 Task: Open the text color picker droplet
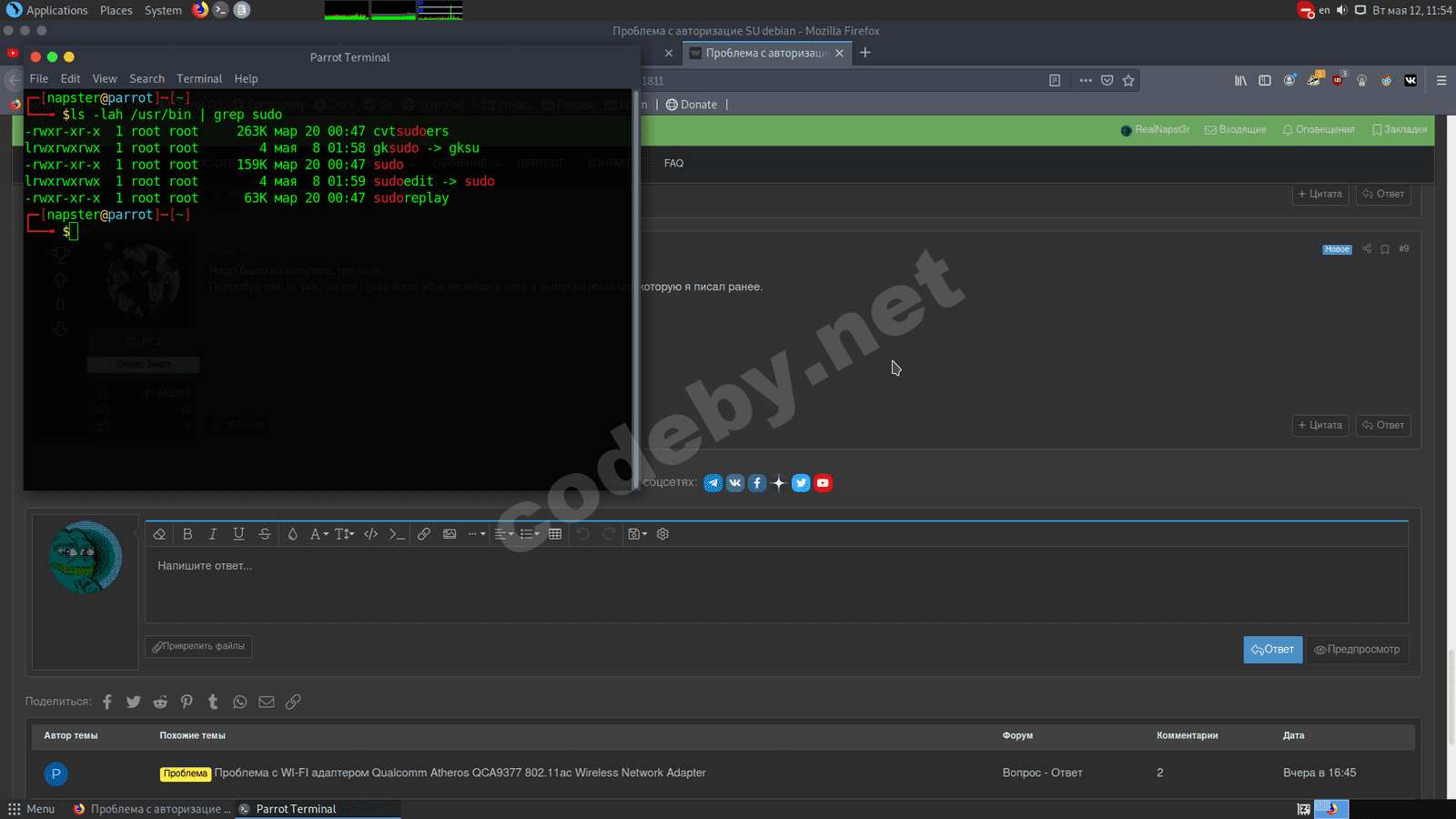(x=292, y=534)
